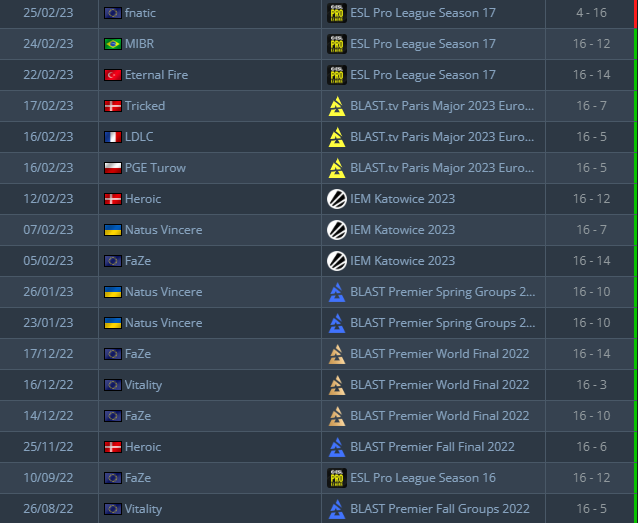Click the IEM Katowice logo on the Heroic 12/02/23 row
The image size is (638, 523).
337,199
